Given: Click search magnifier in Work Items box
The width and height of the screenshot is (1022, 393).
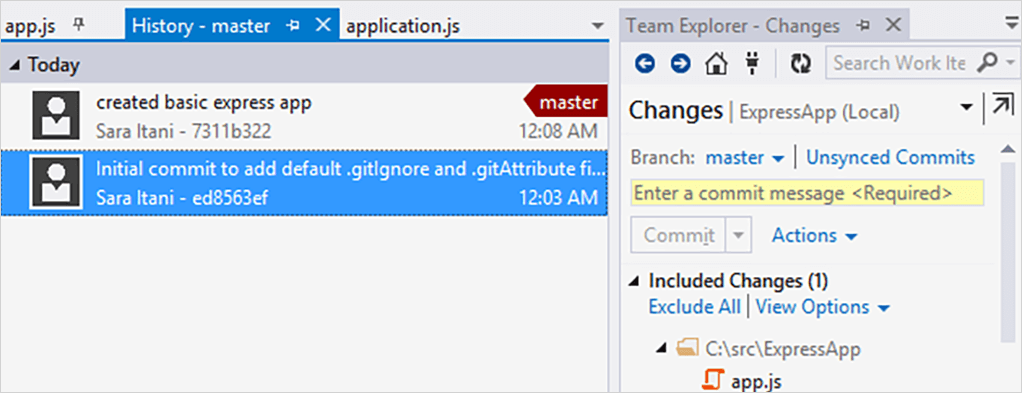Looking at the screenshot, I should click(x=987, y=63).
